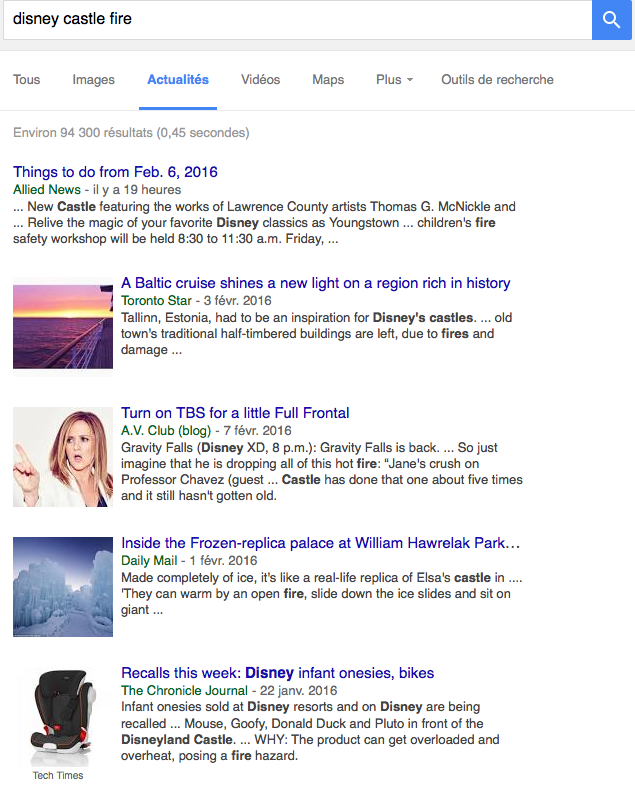
Task: Click The Chronicle Journal source label
Action: pyautogui.click(x=184, y=690)
